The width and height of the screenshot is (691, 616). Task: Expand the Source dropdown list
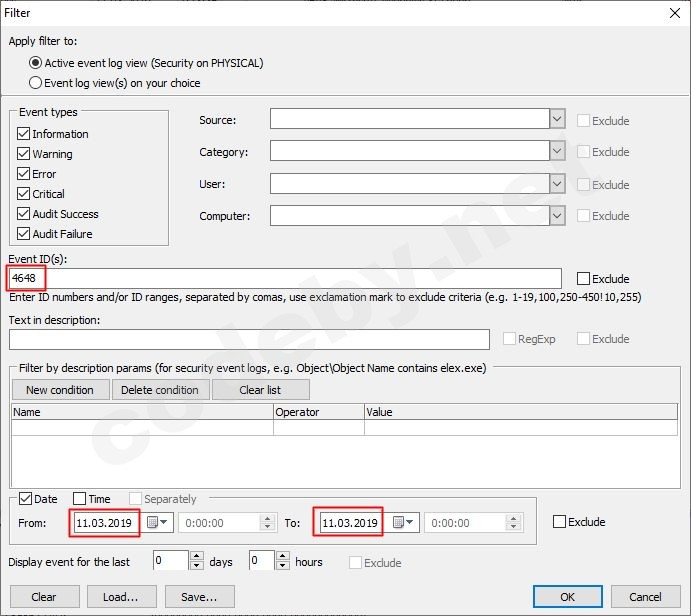pyautogui.click(x=557, y=120)
